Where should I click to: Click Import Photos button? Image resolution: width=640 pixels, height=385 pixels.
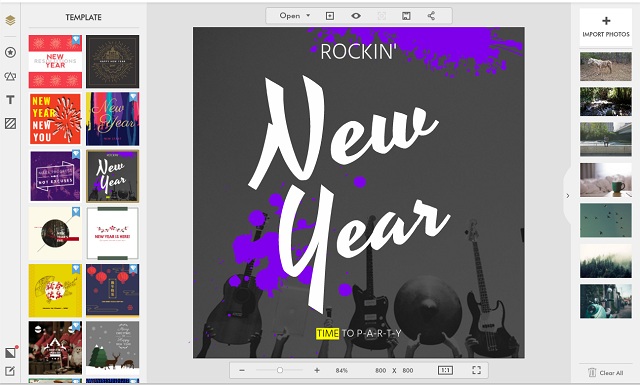coord(606,27)
